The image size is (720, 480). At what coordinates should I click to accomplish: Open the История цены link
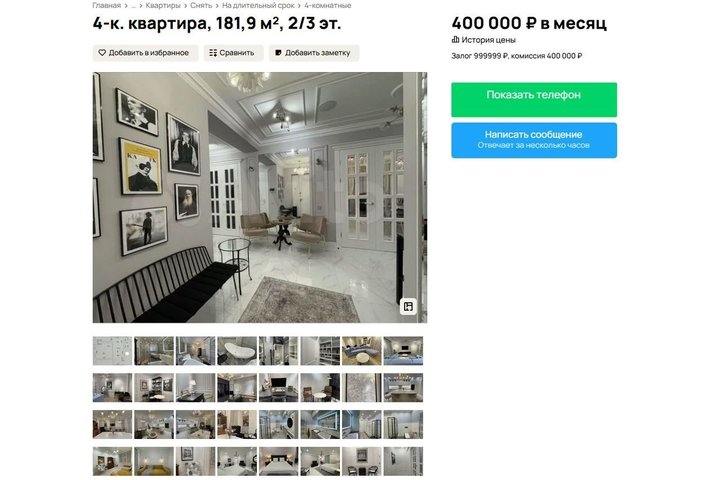pyautogui.click(x=488, y=40)
